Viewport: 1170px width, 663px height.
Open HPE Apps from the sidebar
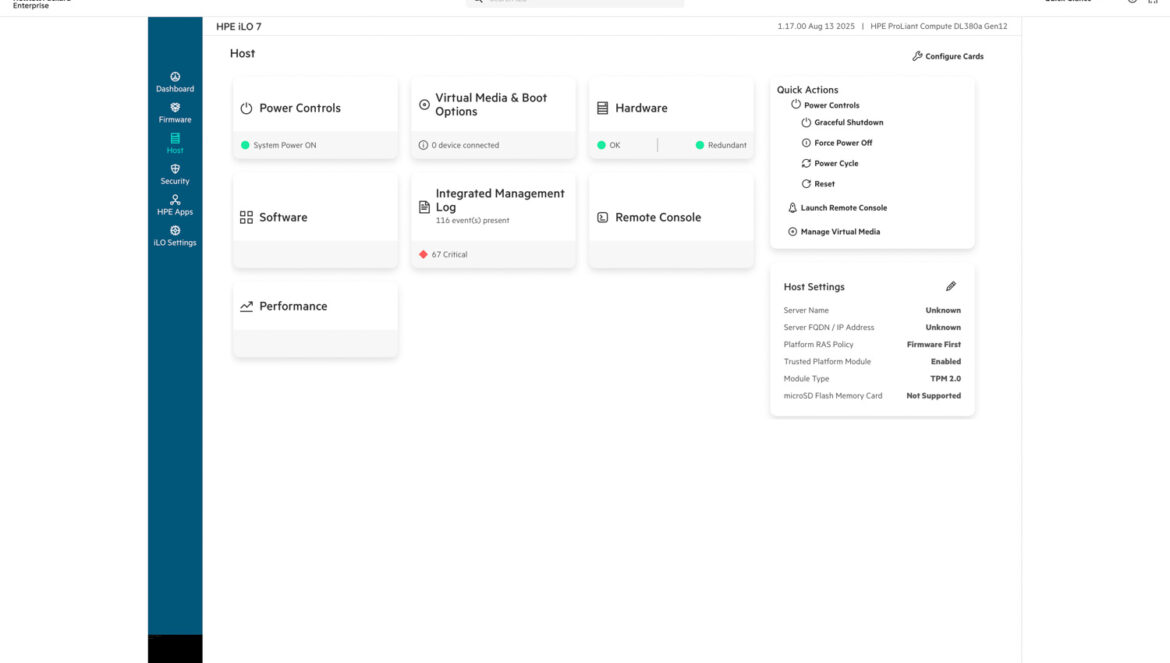tap(175, 200)
